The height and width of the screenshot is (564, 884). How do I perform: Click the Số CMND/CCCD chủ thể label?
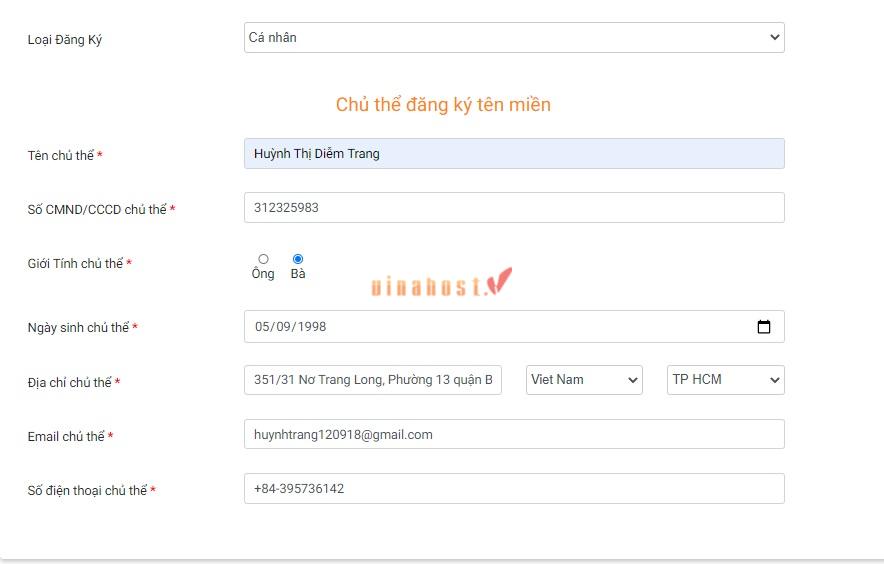point(101,209)
